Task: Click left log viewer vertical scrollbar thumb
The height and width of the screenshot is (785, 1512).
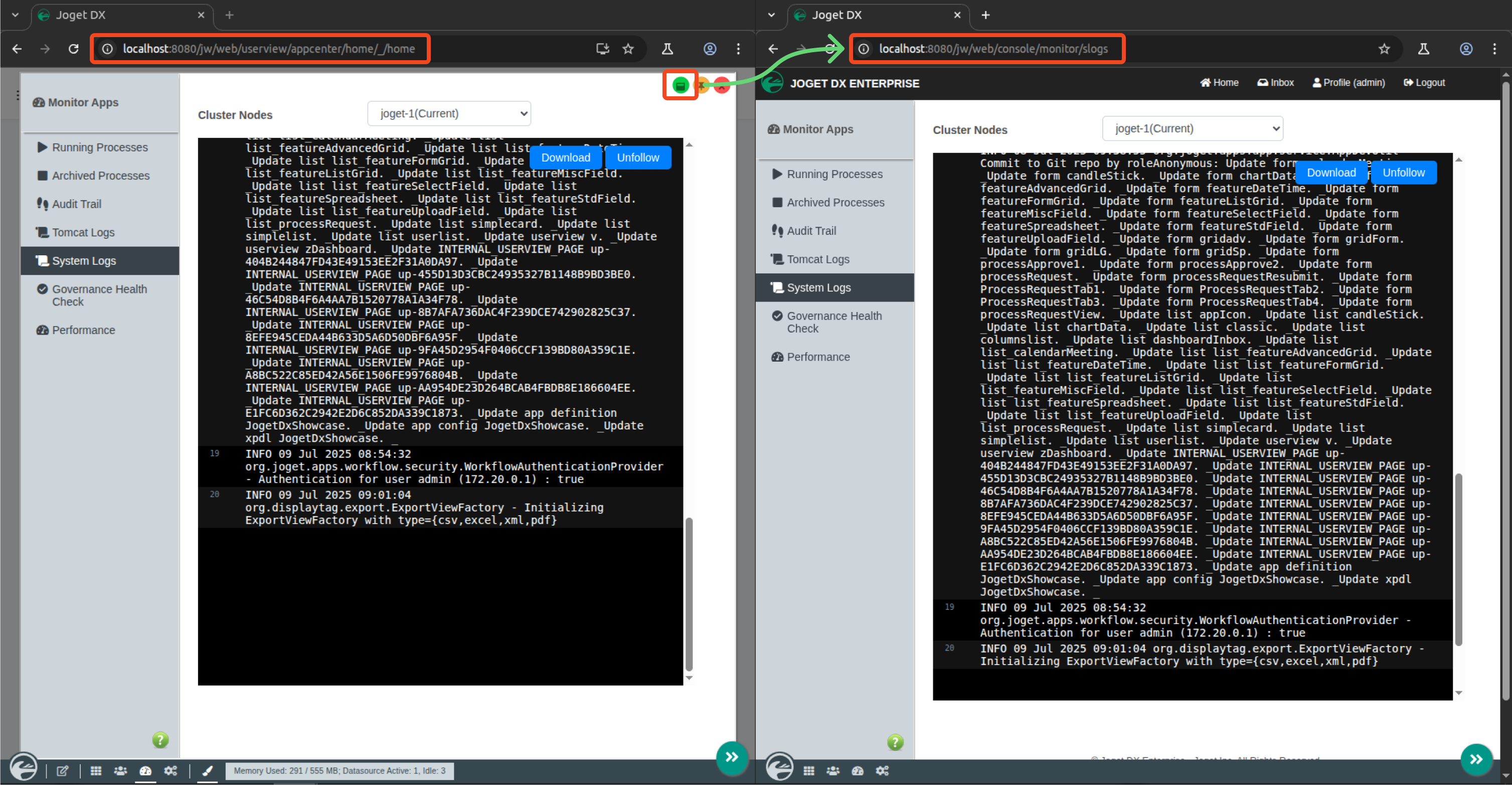Action: (x=689, y=593)
